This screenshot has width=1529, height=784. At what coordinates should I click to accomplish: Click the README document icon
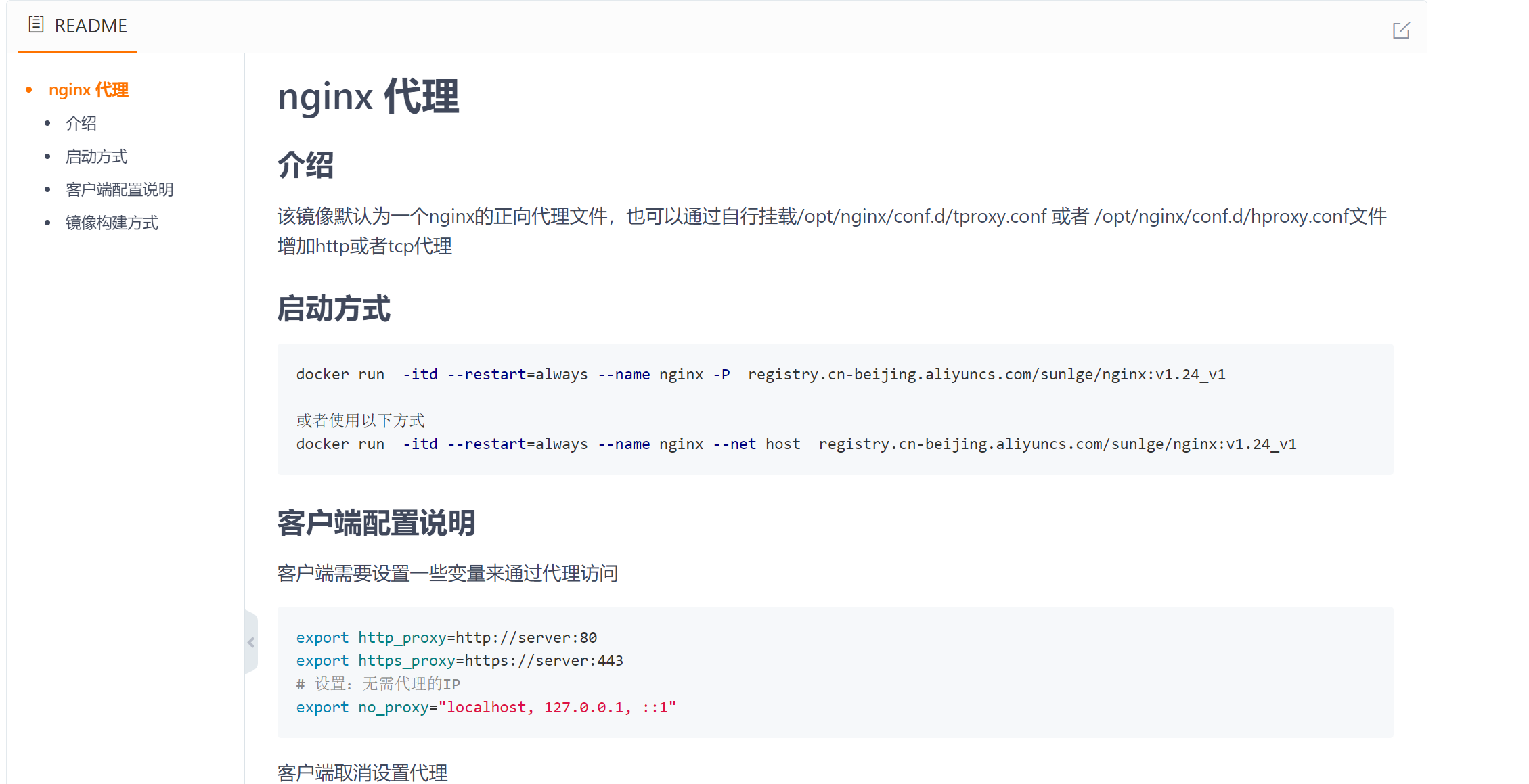coord(37,25)
